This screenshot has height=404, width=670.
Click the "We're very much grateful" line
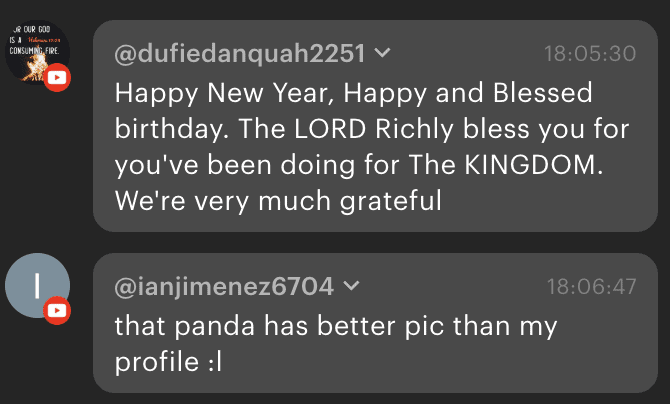[278, 201]
